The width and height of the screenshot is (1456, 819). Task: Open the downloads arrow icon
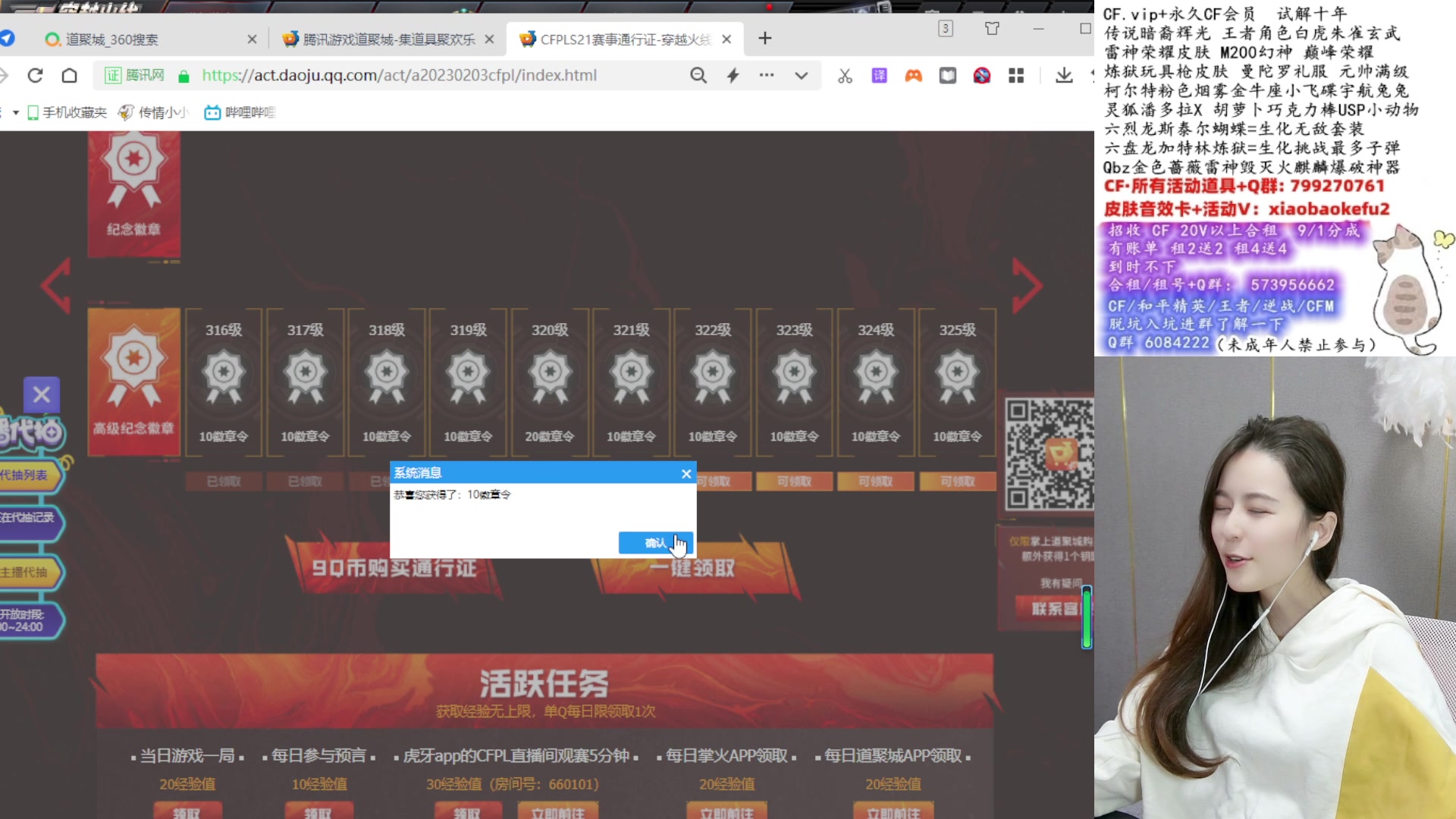click(1064, 75)
